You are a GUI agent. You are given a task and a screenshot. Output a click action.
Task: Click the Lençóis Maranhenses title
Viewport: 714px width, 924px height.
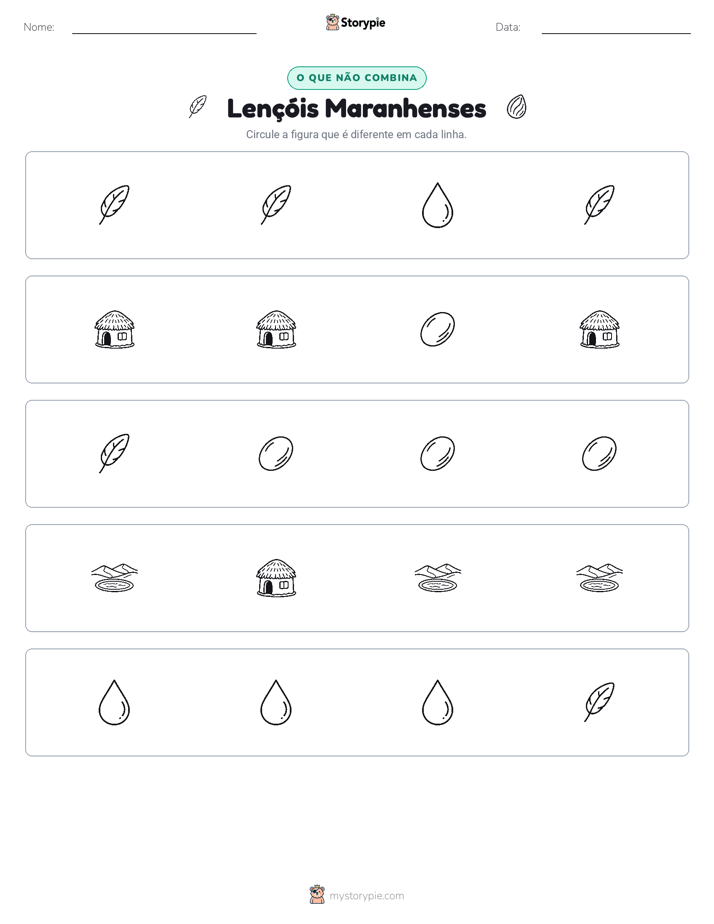[356, 108]
